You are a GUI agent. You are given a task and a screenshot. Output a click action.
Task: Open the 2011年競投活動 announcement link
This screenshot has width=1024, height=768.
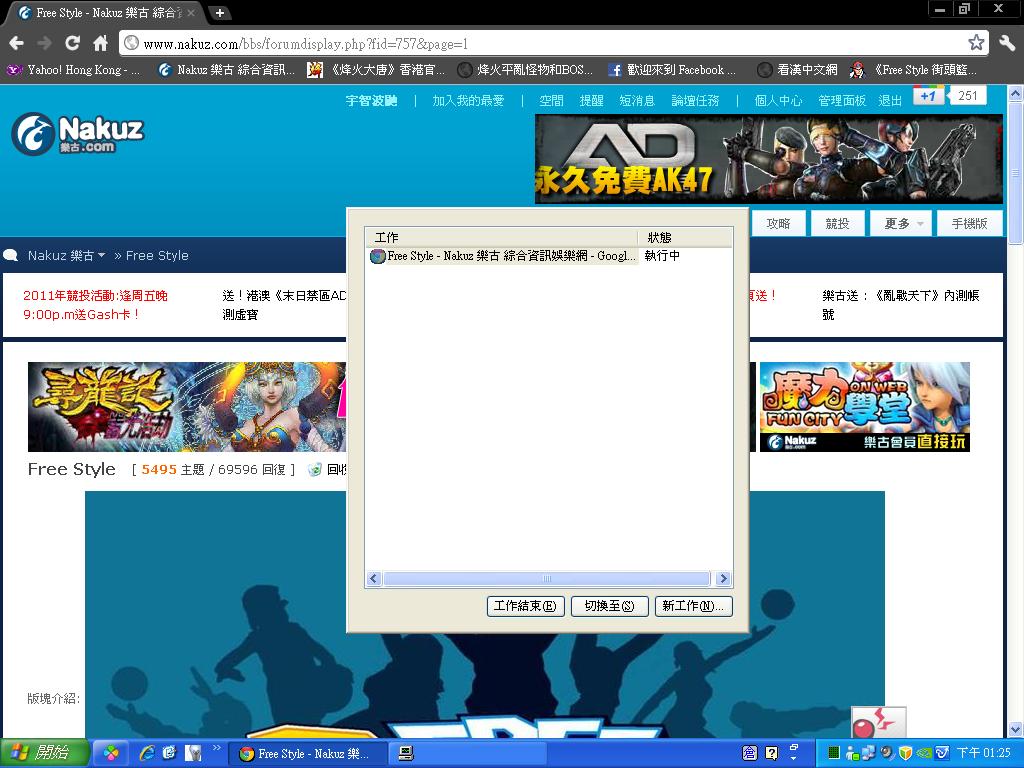click(x=95, y=305)
